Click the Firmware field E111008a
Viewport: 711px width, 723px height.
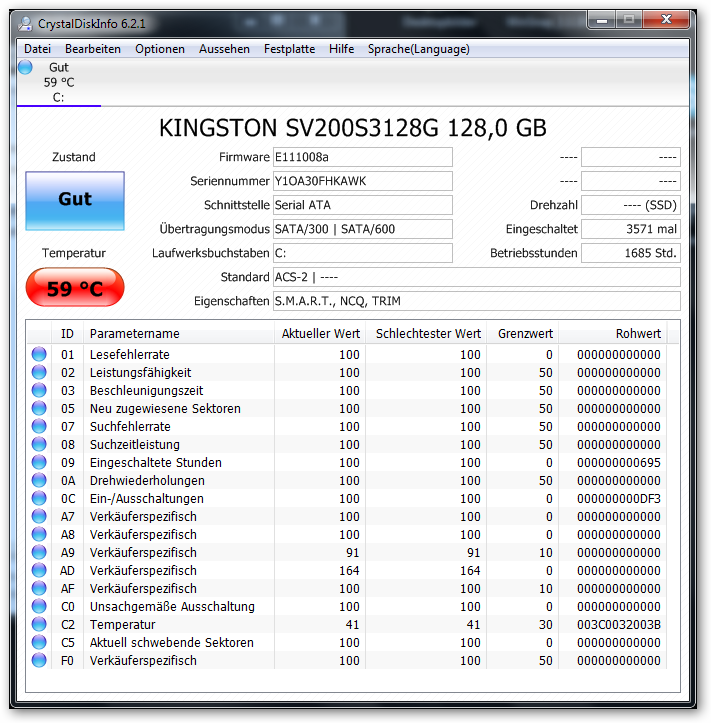[x=362, y=157]
